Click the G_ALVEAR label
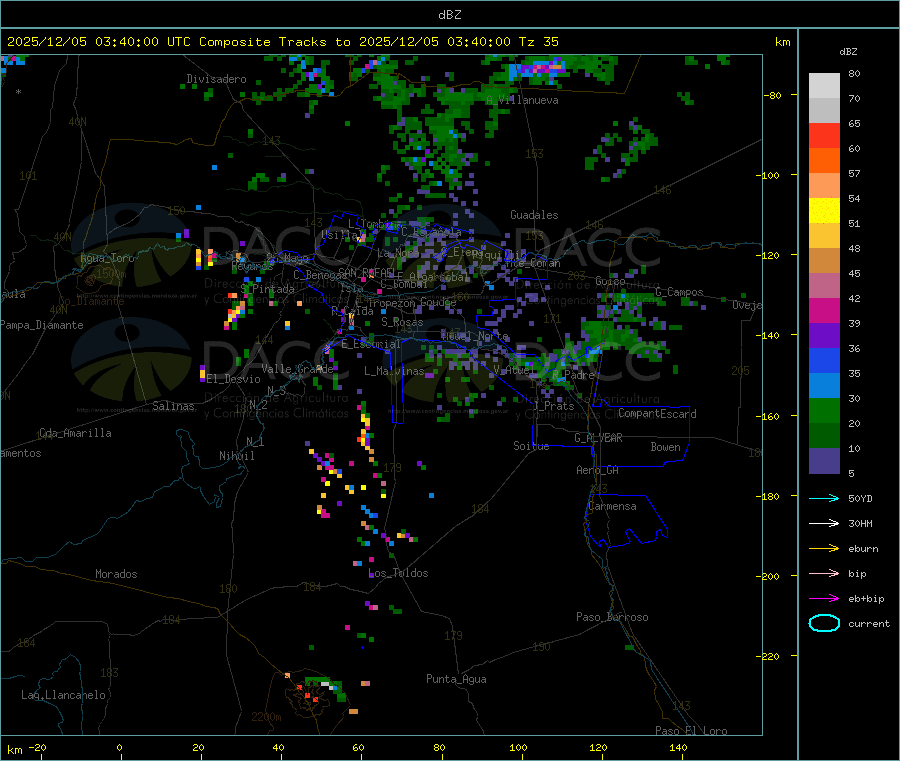The height and width of the screenshot is (761, 900). tap(598, 438)
